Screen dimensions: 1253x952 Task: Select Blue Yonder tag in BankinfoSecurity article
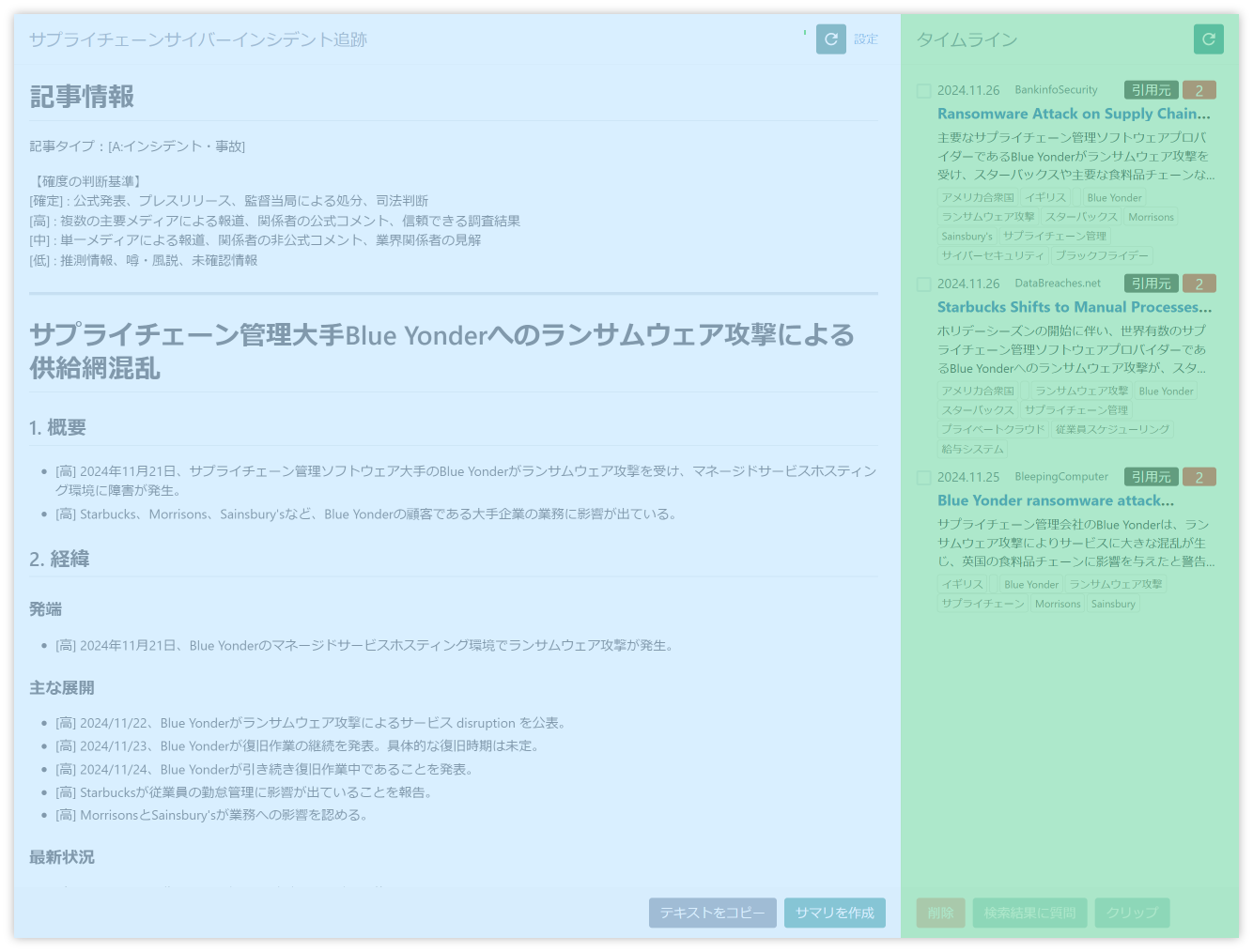(1114, 197)
